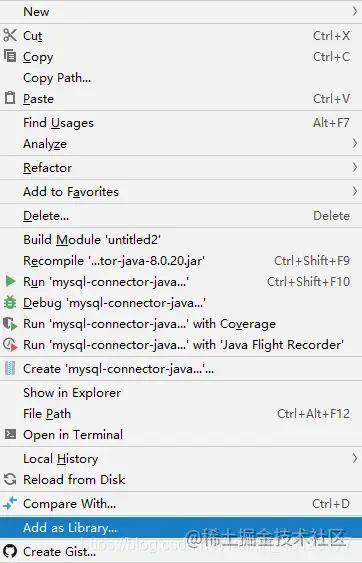Click the scissors Cut icon

[x=10, y=35]
